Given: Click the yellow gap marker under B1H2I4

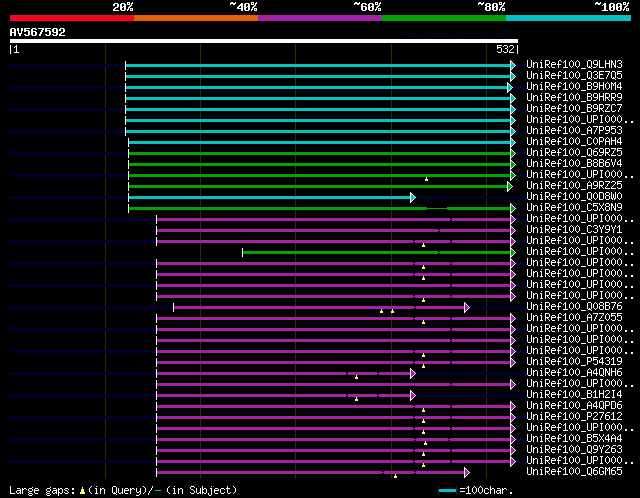Looking at the screenshot, I should tap(356, 399).
